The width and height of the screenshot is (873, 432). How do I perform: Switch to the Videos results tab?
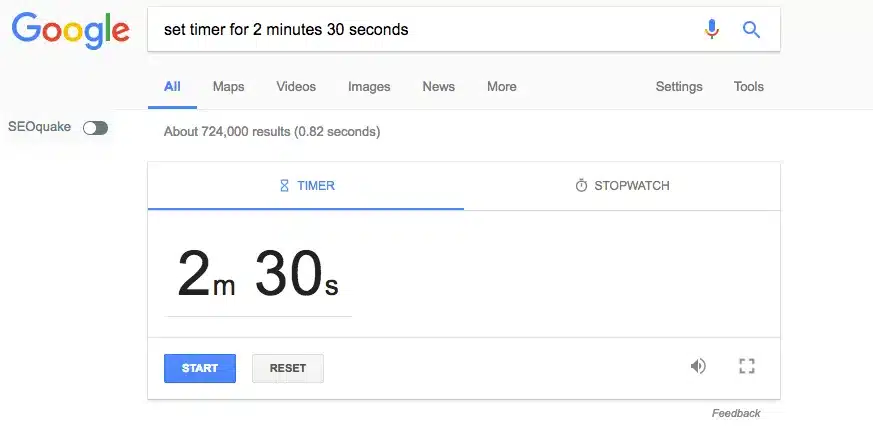tap(296, 87)
